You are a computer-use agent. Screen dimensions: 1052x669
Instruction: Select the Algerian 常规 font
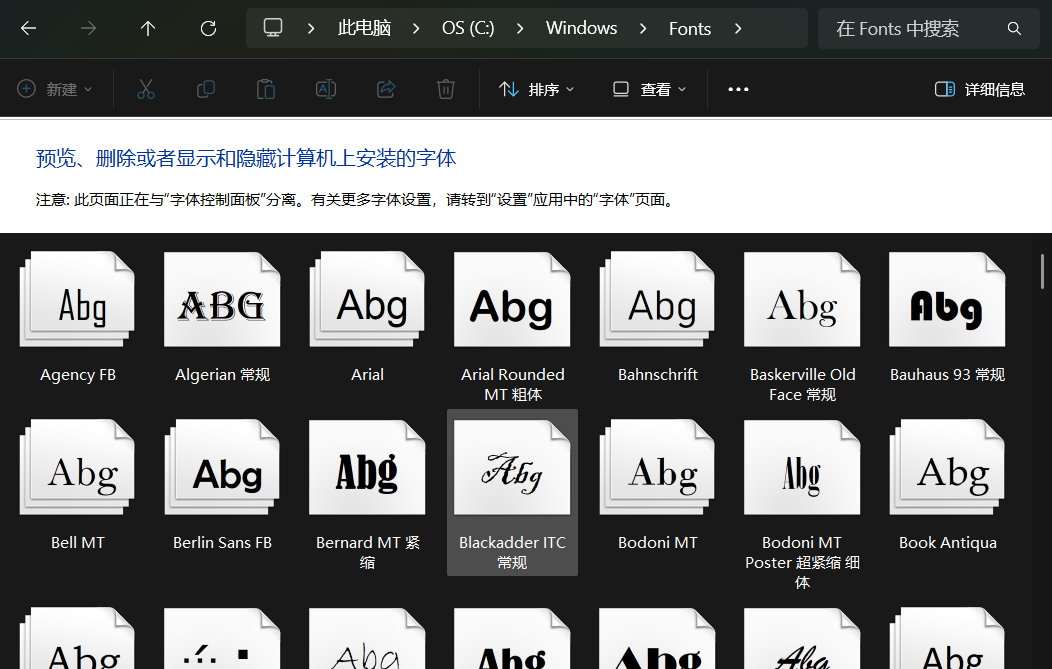pyautogui.click(x=222, y=318)
